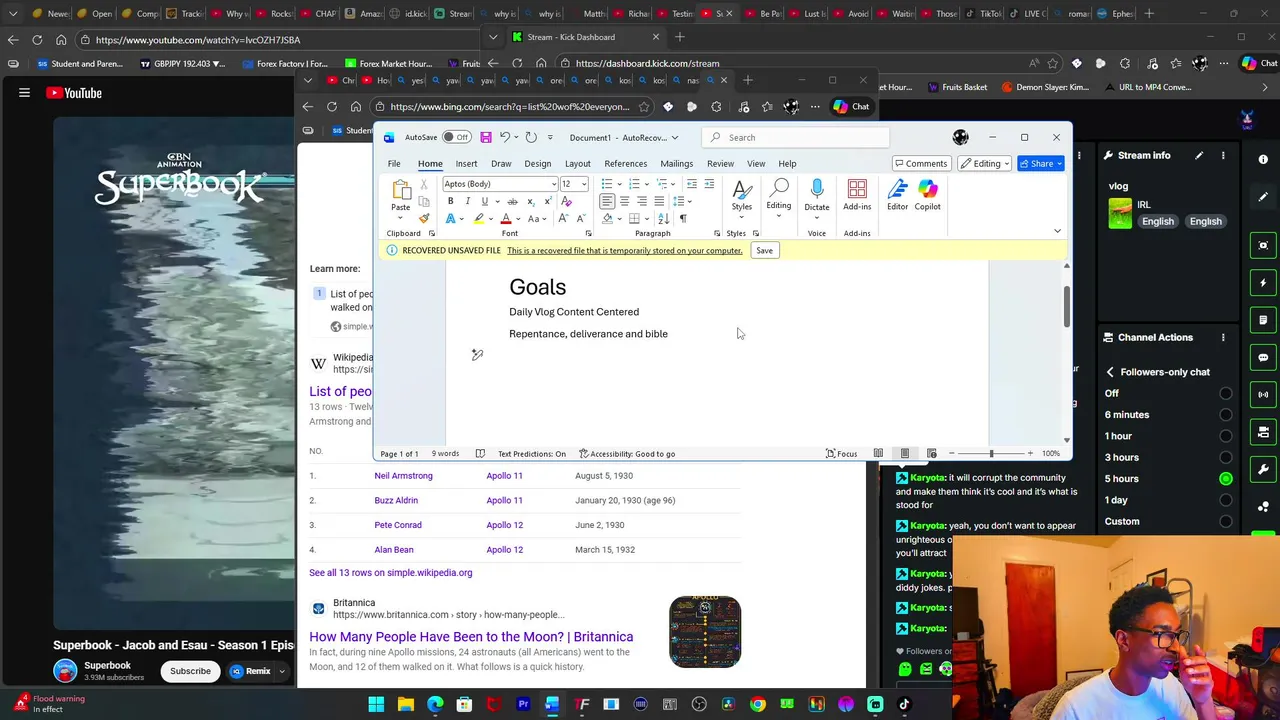Expand font color dropdown arrow

click(516, 219)
